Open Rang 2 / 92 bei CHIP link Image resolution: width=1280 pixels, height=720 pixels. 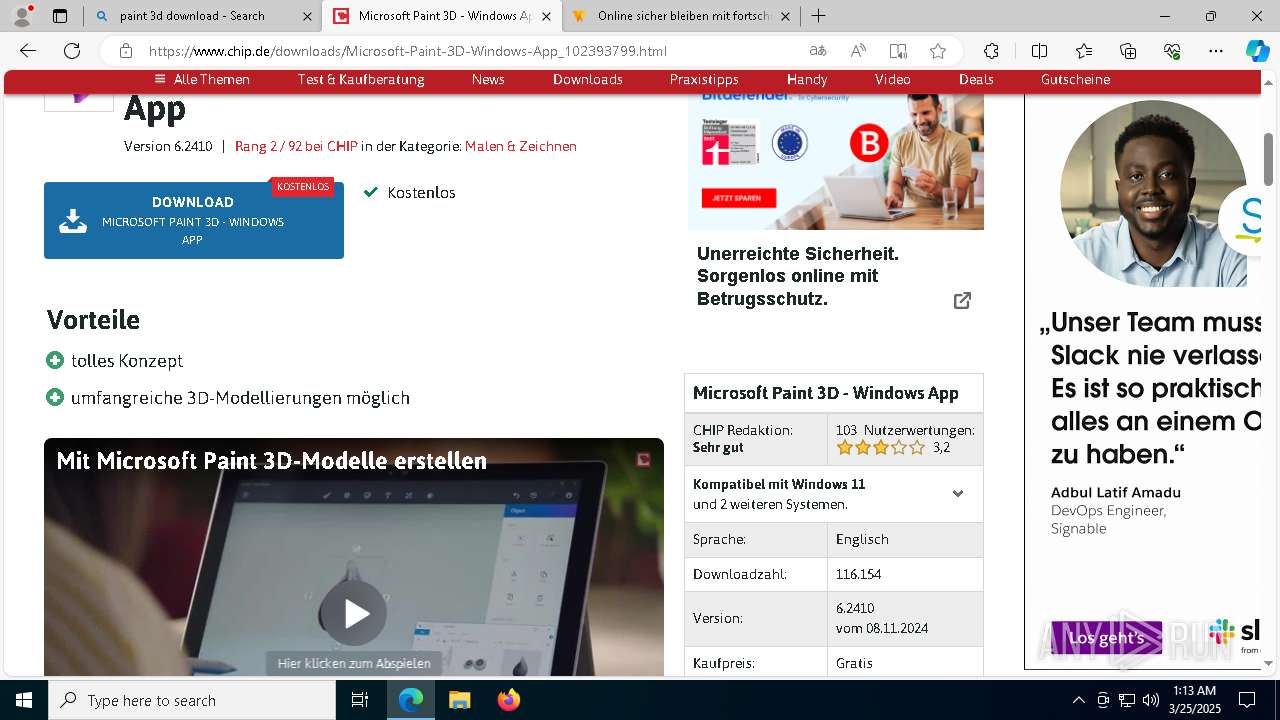(296, 146)
